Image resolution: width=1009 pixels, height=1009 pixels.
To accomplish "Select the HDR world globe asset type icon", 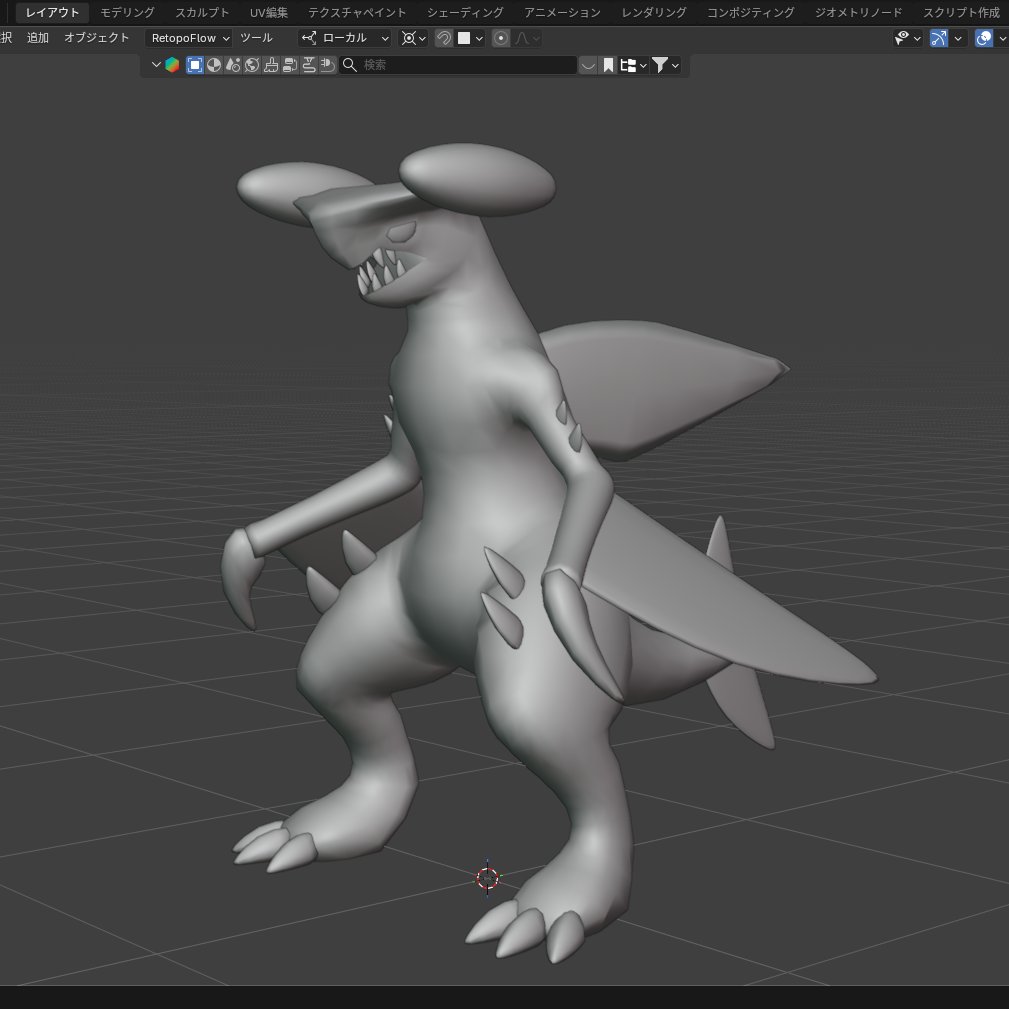I will click(252, 64).
